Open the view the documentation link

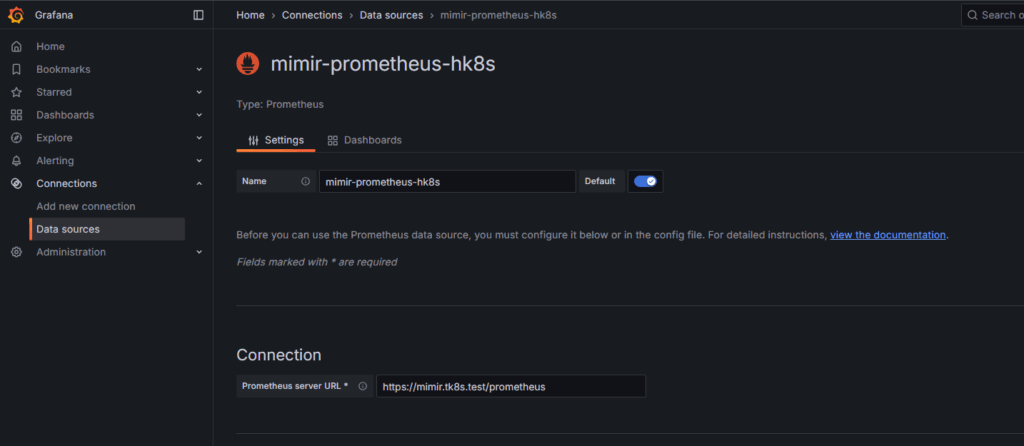click(x=887, y=235)
